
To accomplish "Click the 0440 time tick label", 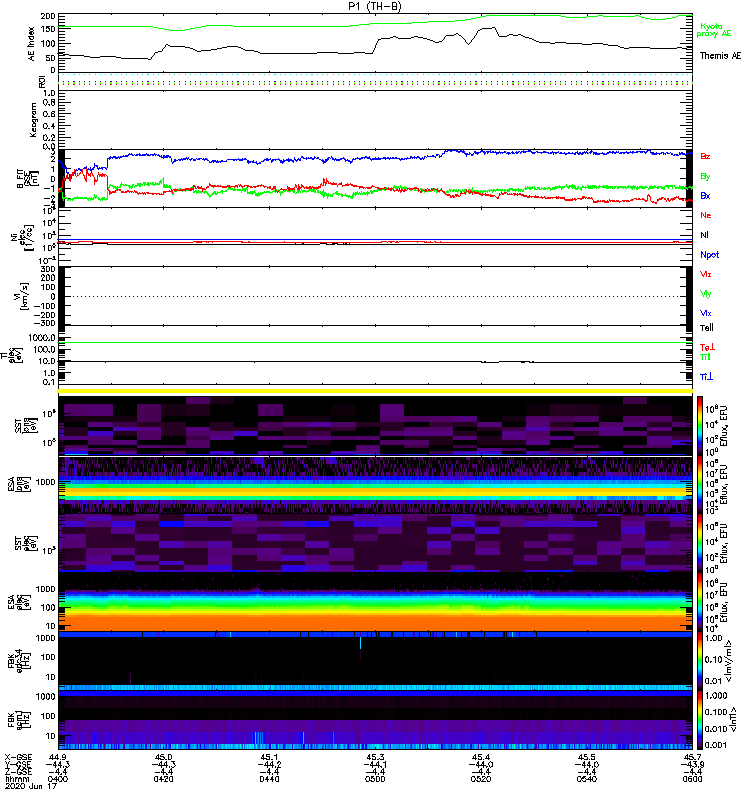I will pos(269,779).
